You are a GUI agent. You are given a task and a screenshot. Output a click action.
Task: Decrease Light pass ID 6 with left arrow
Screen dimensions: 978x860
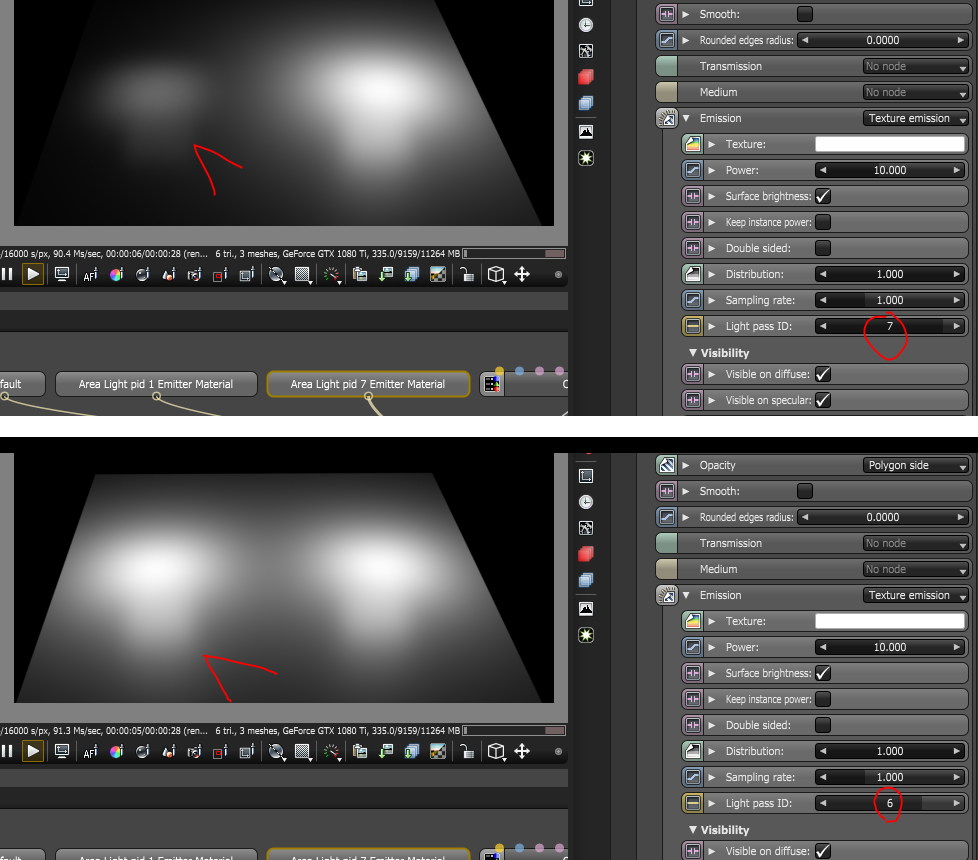point(823,803)
